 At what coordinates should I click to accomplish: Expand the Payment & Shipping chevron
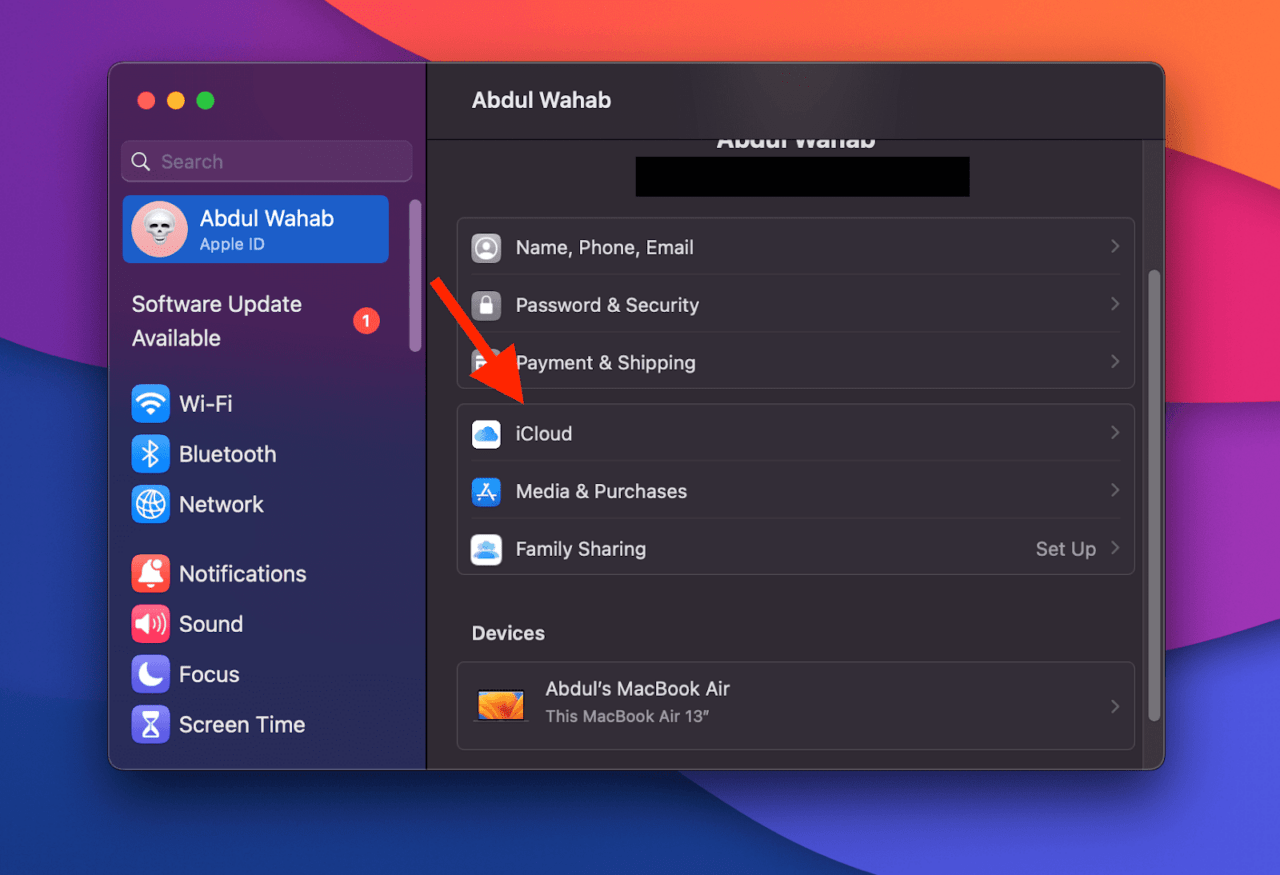1114,362
